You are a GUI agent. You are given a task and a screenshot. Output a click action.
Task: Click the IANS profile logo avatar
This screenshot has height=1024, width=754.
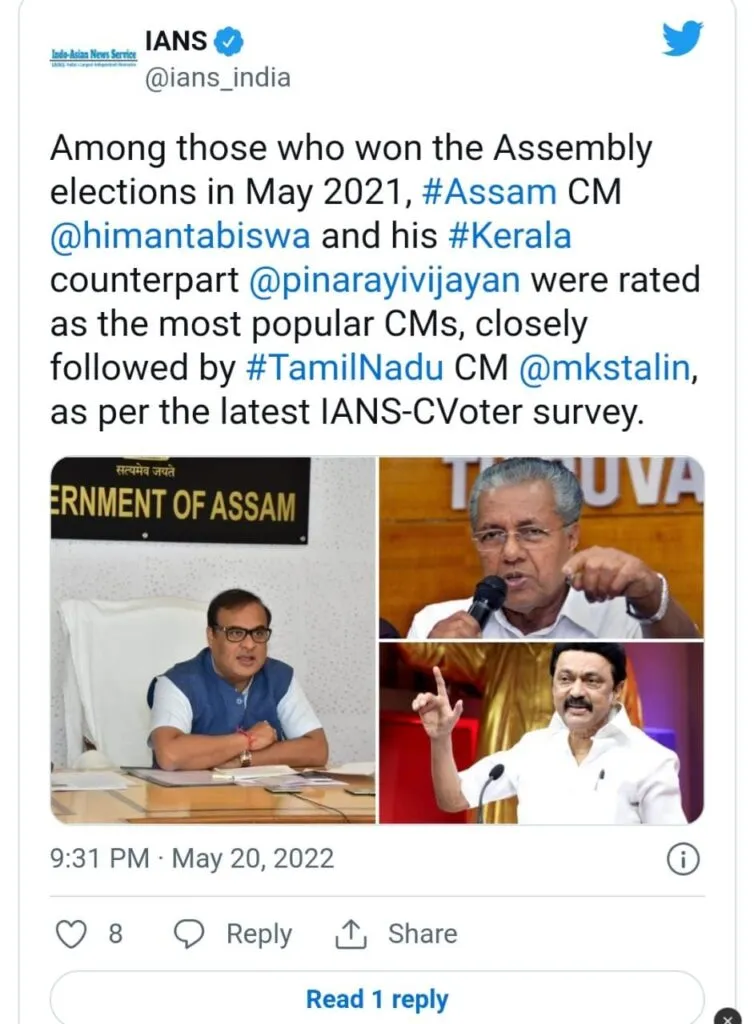pyautogui.click(x=94, y=57)
